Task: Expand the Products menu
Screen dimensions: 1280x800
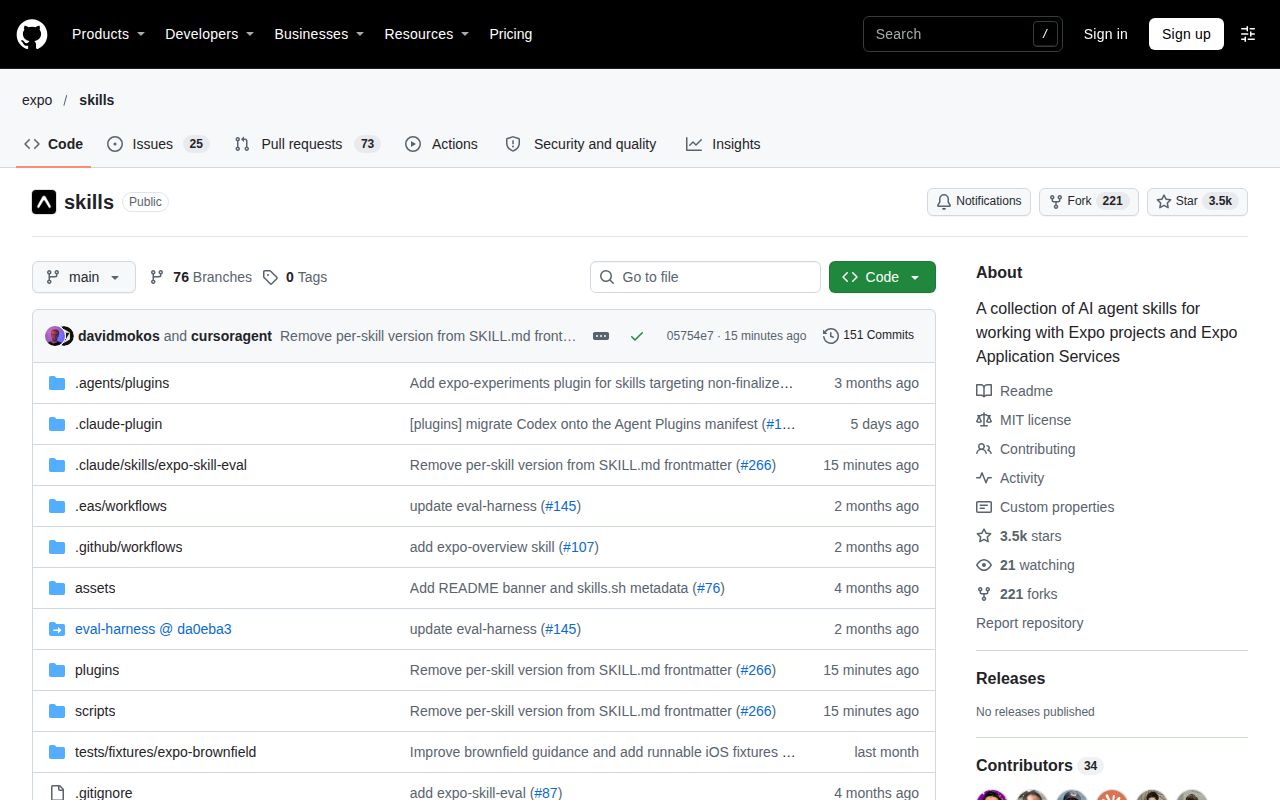Action: click(108, 34)
